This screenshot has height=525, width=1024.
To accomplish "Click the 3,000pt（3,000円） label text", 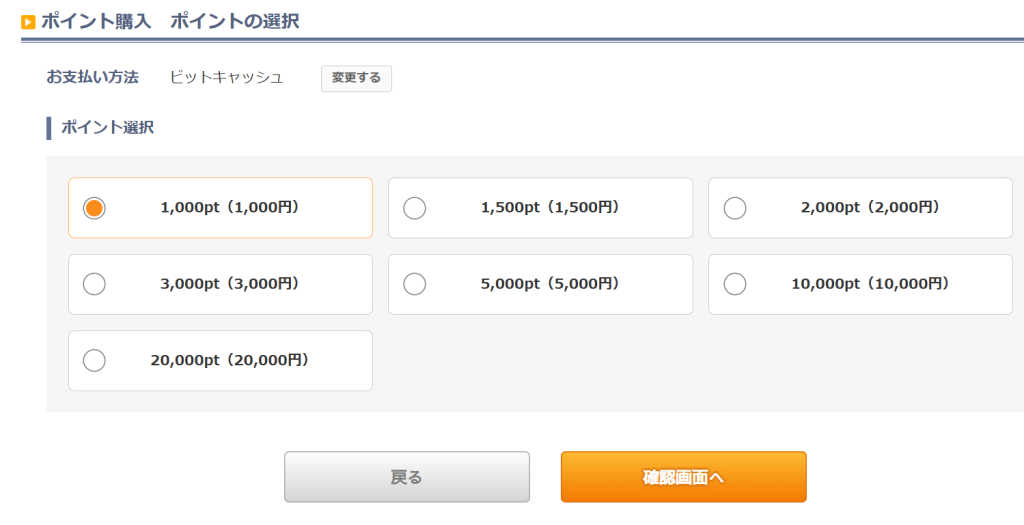I will (230, 284).
